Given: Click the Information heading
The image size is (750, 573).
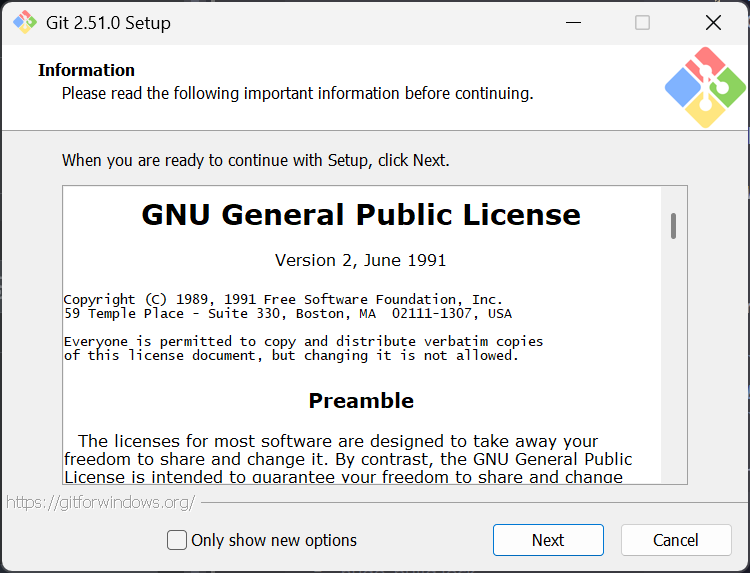Looking at the screenshot, I should tap(86, 70).
